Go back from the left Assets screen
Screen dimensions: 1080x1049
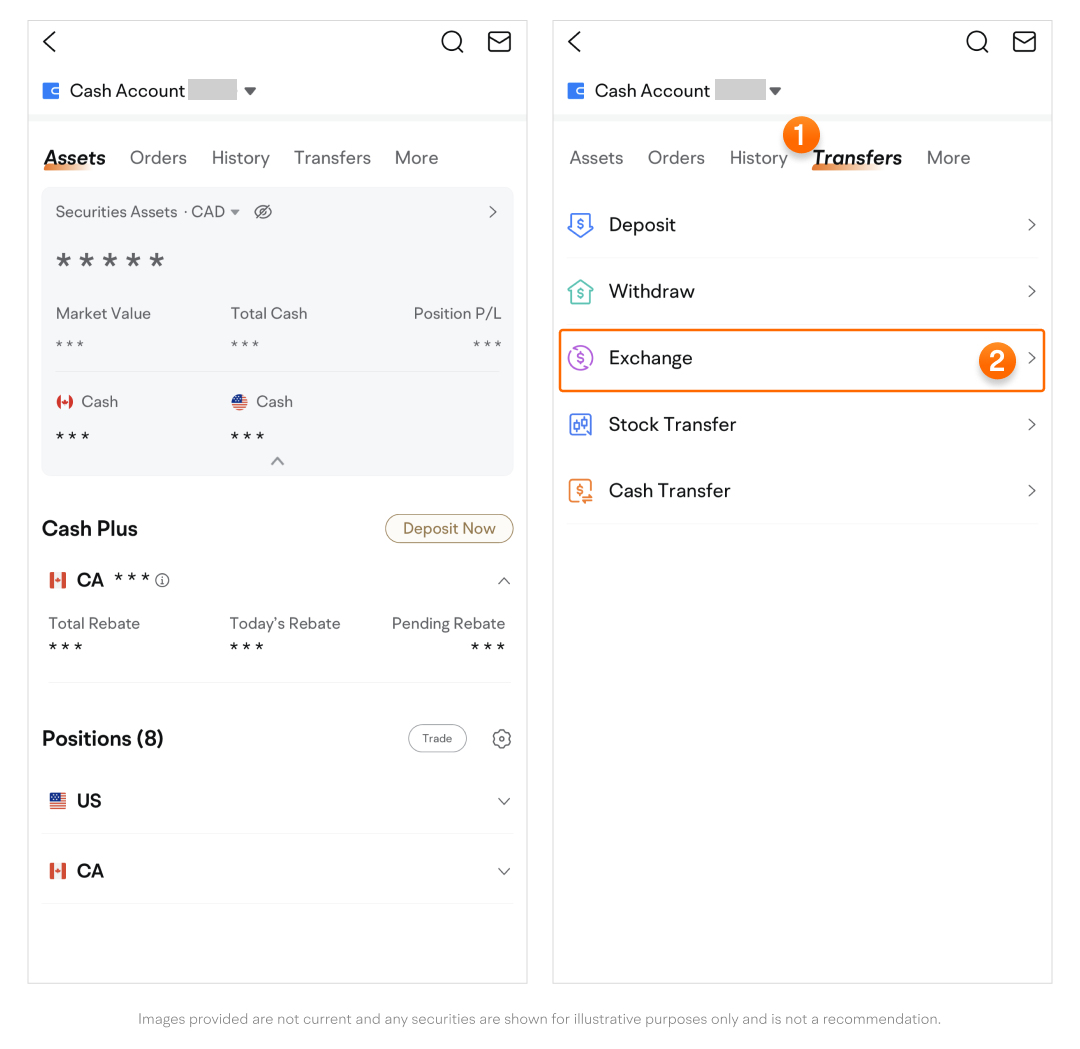pos(50,42)
